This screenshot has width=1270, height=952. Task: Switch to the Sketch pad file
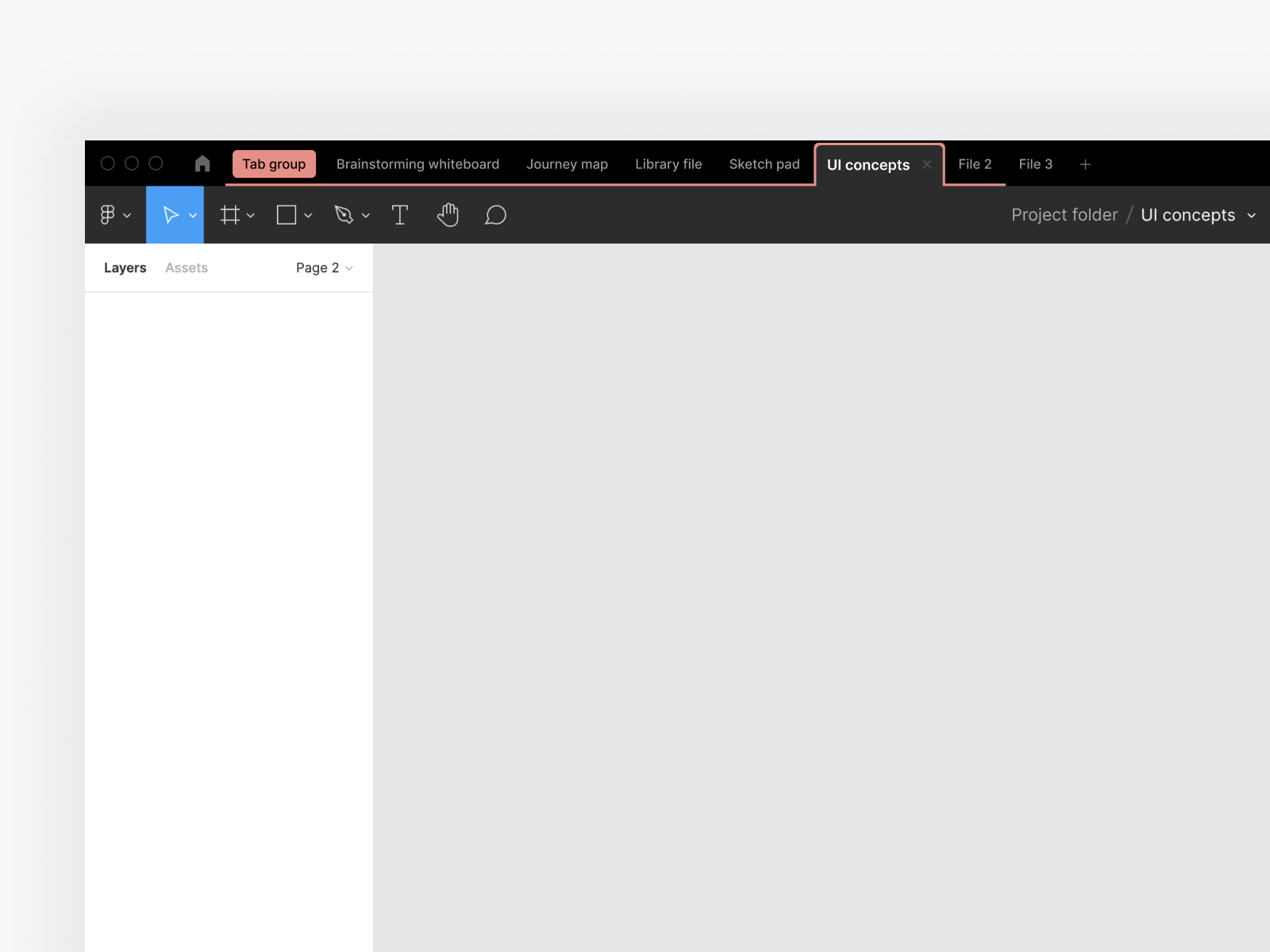[x=764, y=163]
